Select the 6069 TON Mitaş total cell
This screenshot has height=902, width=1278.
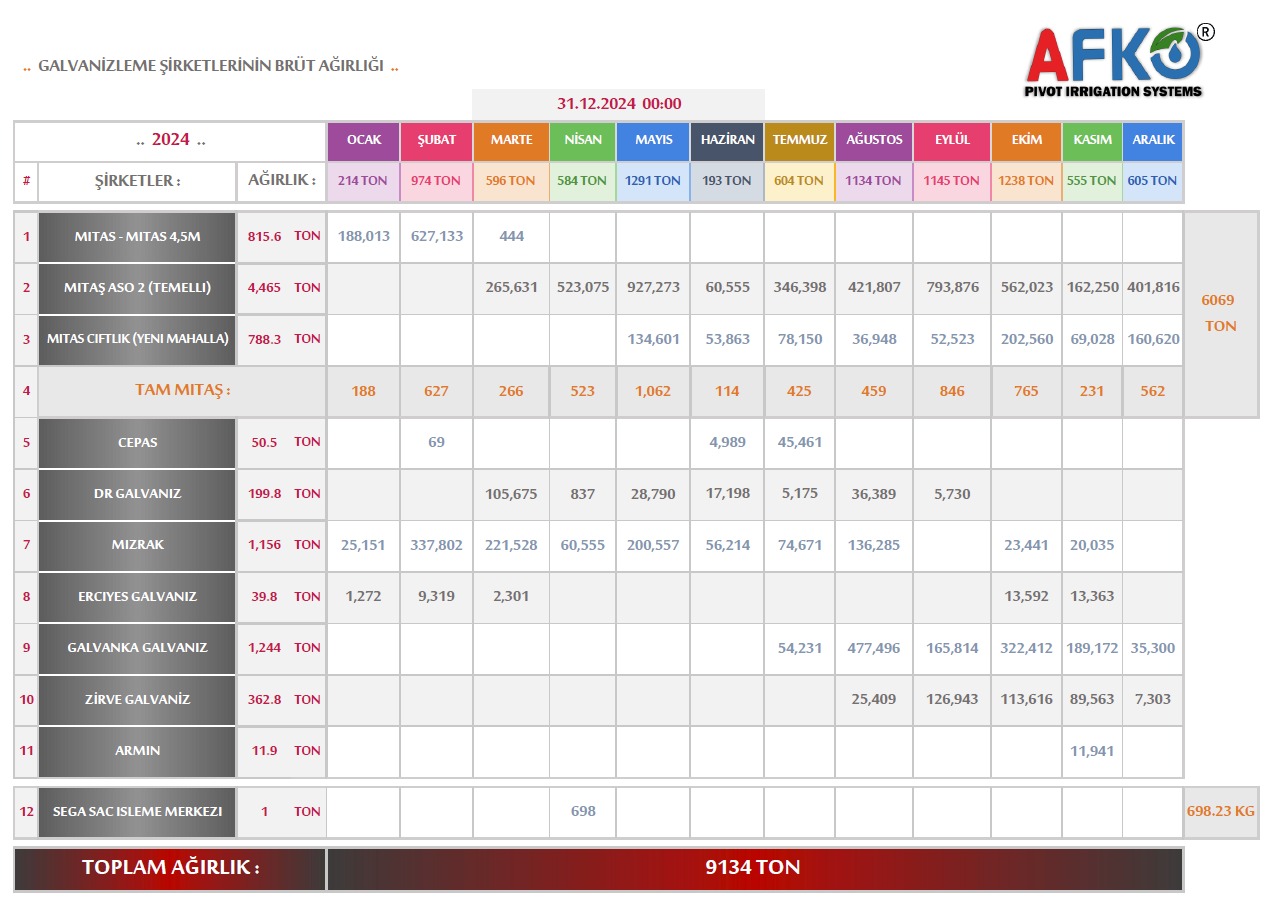pos(1220,313)
